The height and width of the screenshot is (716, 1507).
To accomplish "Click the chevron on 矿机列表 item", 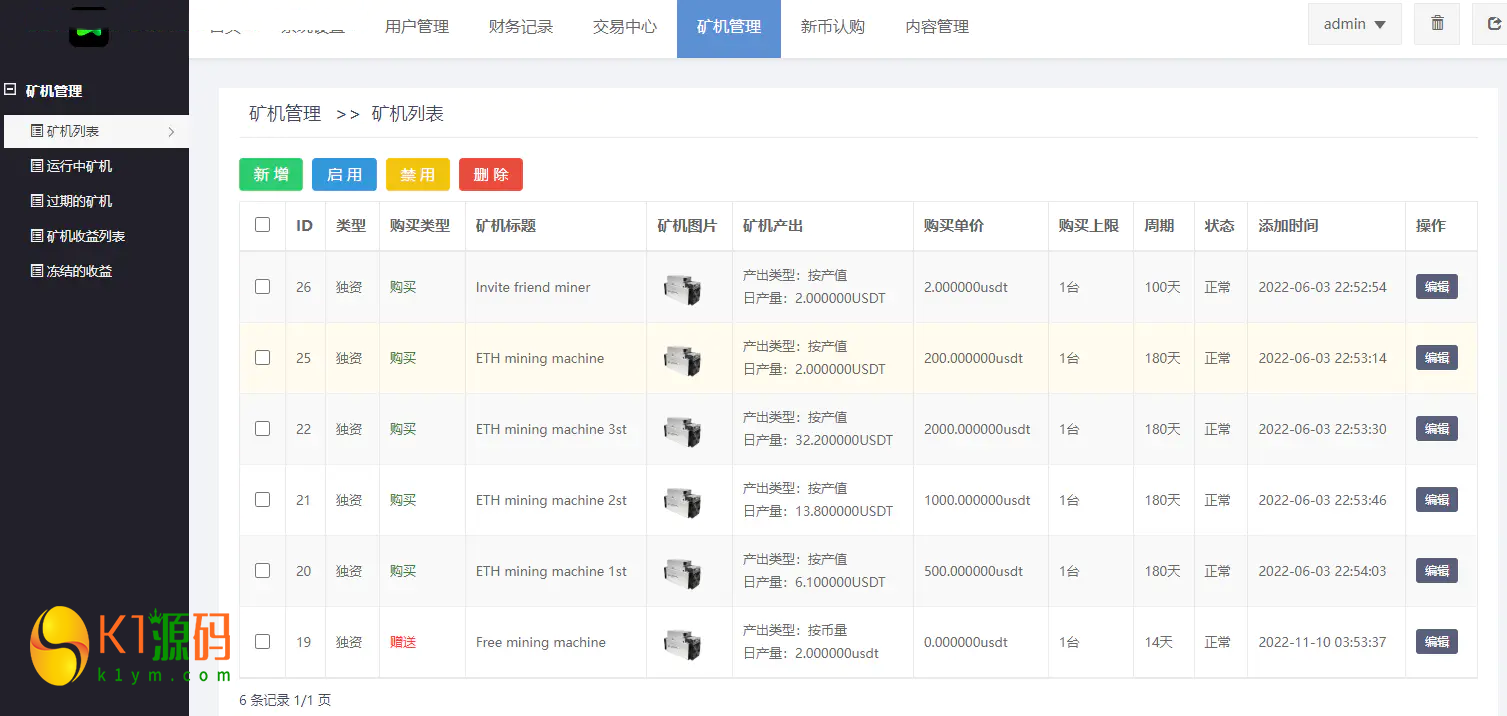I will tap(171, 131).
